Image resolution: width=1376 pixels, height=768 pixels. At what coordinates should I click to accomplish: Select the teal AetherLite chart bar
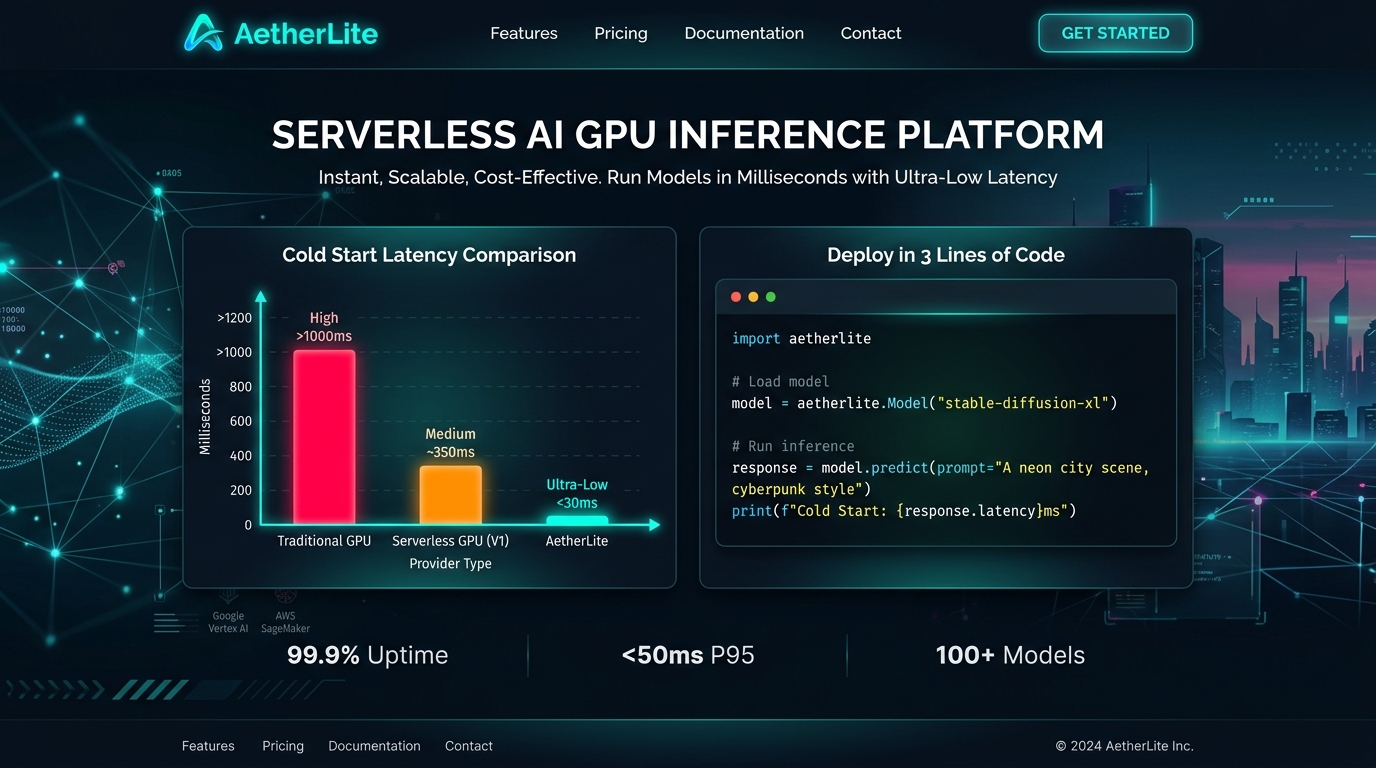[577, 520]
